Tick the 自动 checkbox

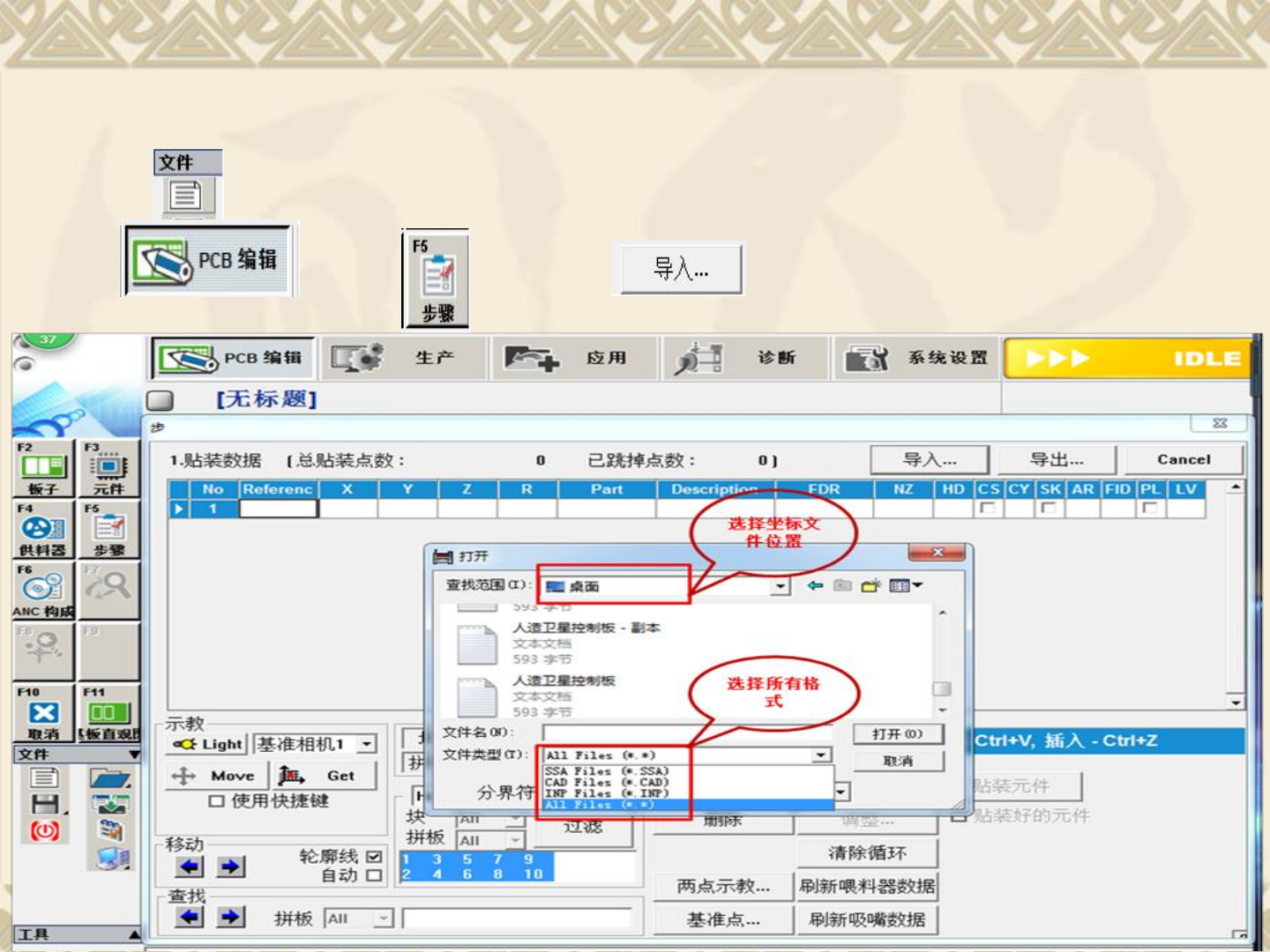(x=374, y=875)
